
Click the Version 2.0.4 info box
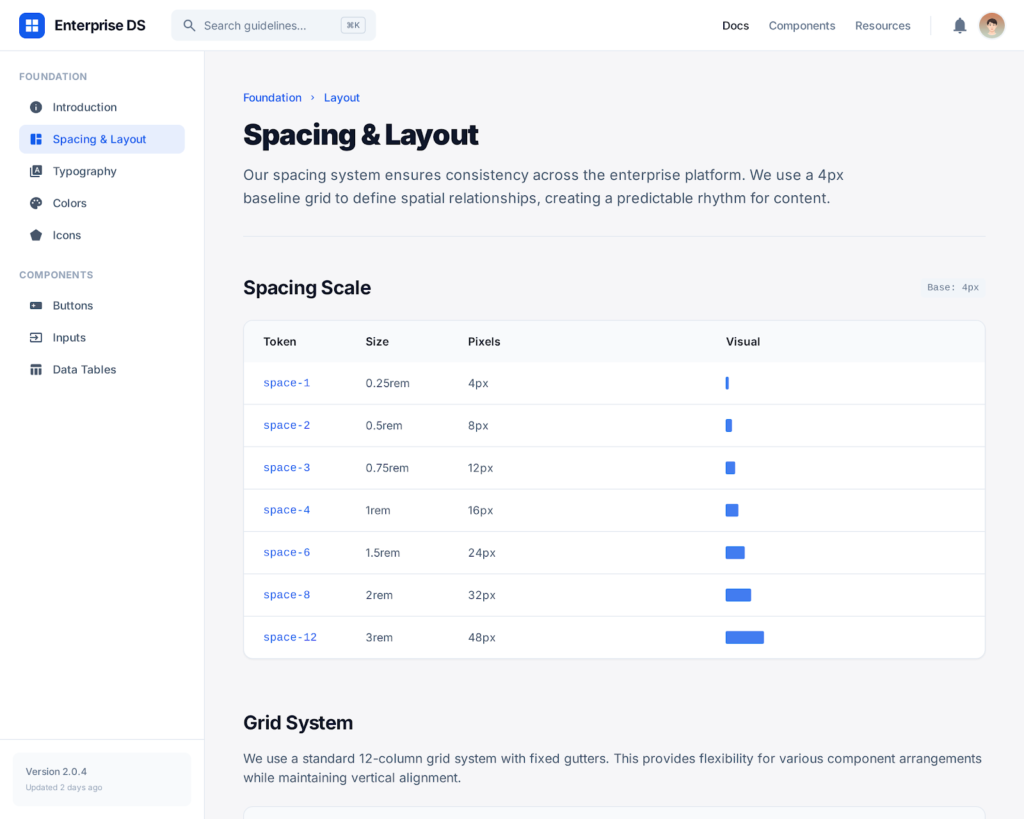tap(101, 779)
